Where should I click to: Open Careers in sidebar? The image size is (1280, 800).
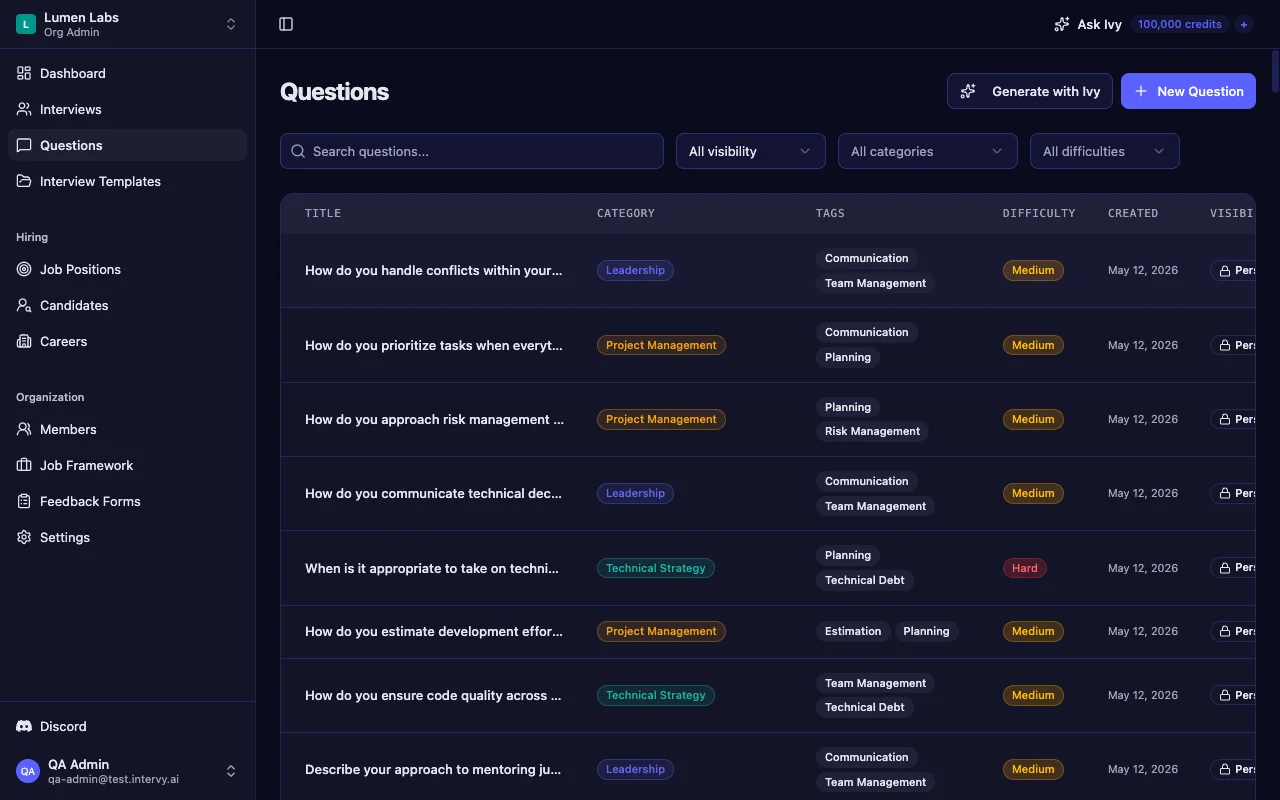point(127,341)
